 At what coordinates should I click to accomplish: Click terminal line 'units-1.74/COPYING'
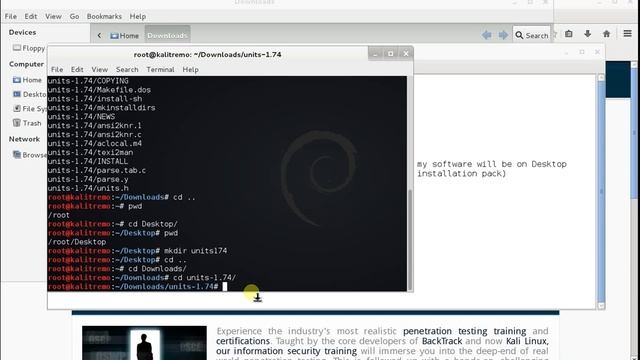coord(88,81)
